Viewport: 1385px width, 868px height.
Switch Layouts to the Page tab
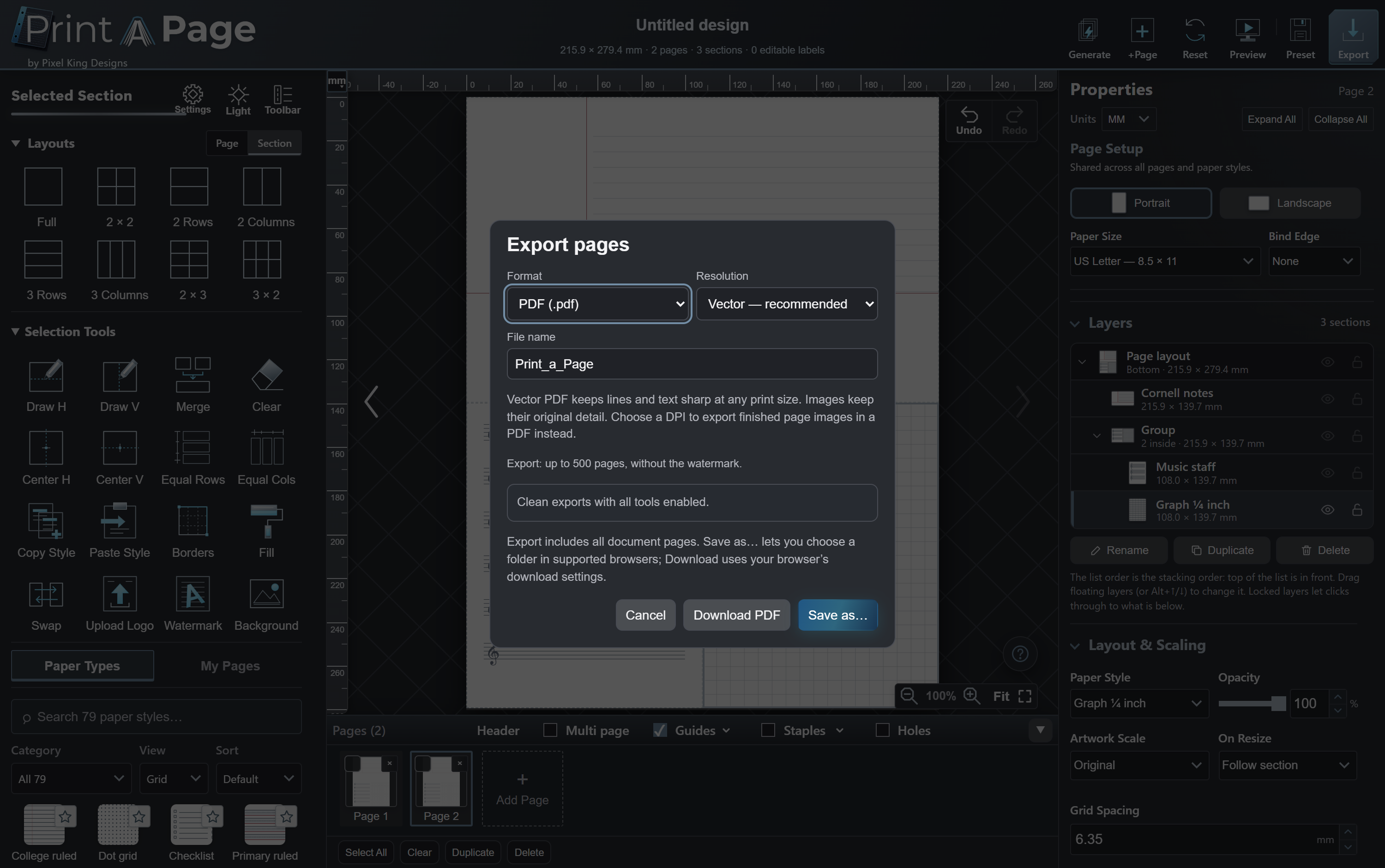tap(227, 144)
